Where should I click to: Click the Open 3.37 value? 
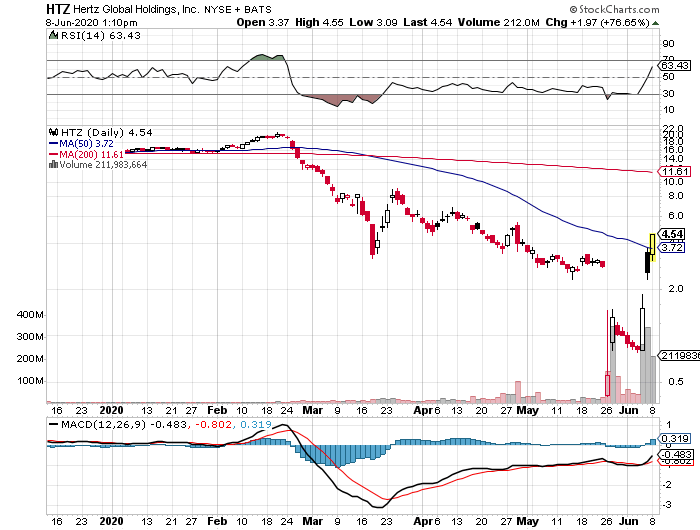(262, 22)
